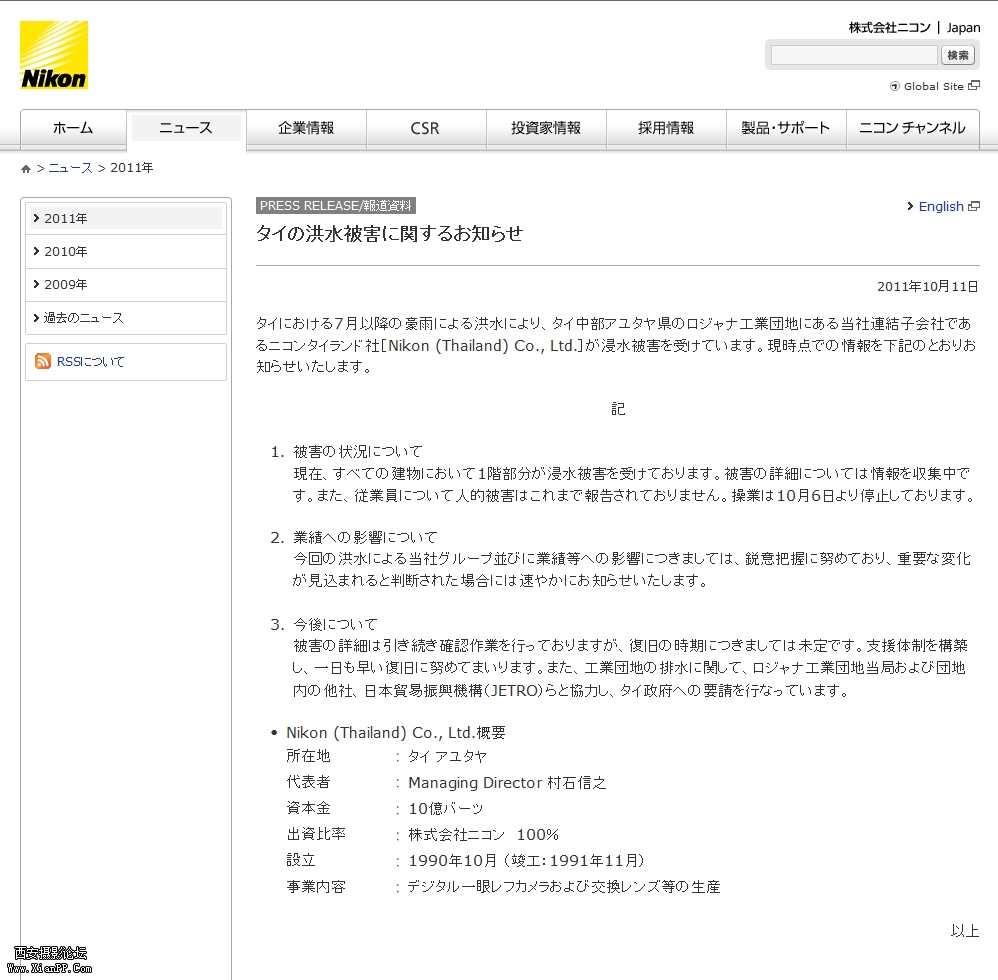998x980 pixels.
Task: Switch to the 企業情報 tab
Action: 306,128
